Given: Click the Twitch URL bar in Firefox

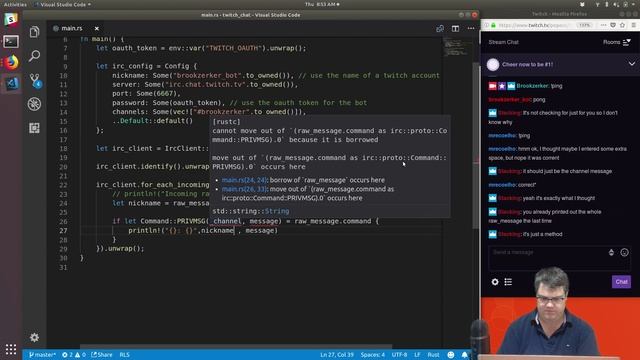Looking at the screenshot, I should coord(533,25).
